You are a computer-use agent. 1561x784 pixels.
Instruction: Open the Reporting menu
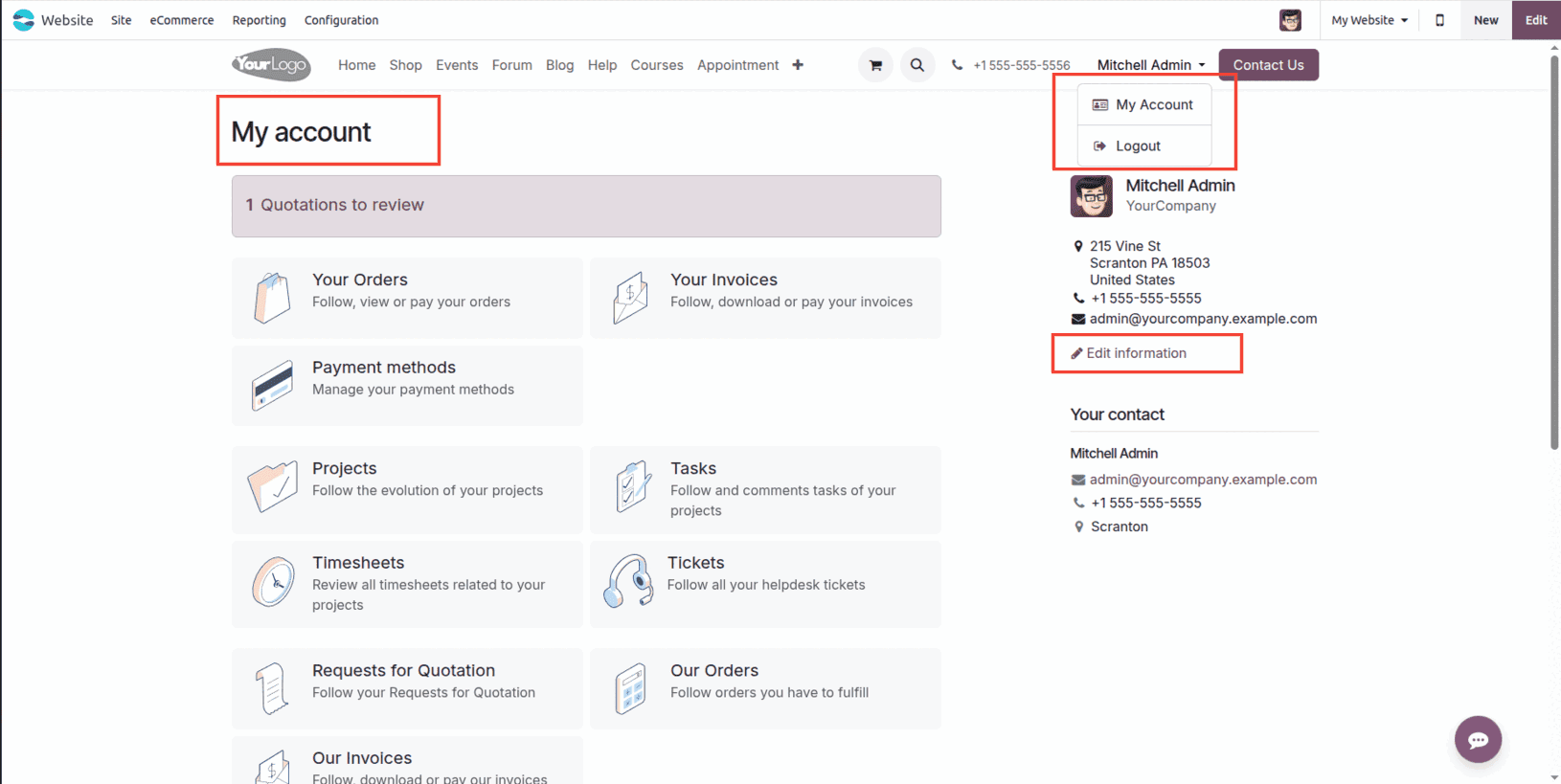(259, 20)
